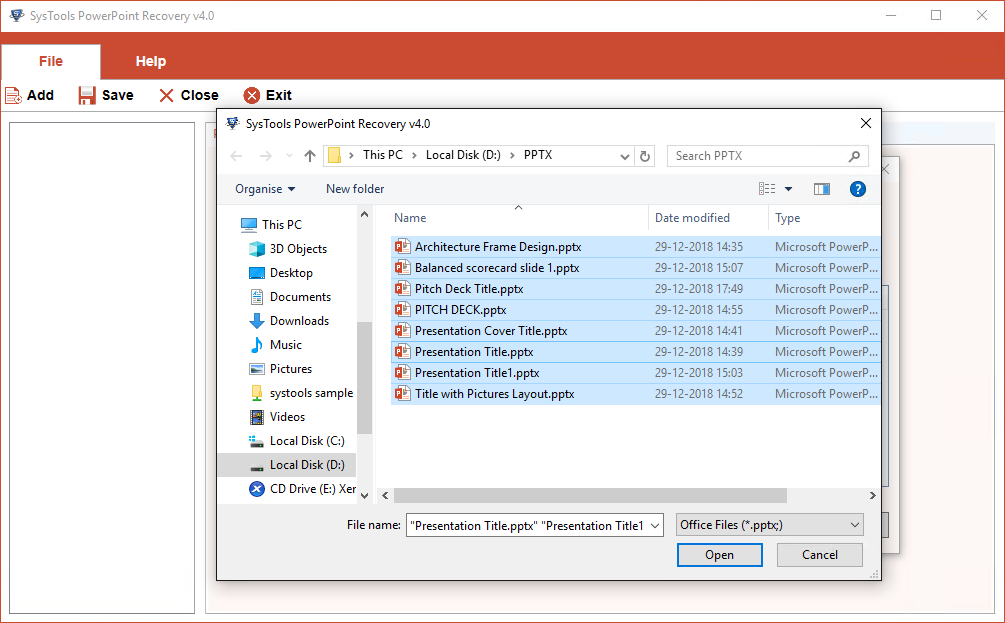
Task: Click the Add file icon in toolbar
Action: (x=13, y=96)
